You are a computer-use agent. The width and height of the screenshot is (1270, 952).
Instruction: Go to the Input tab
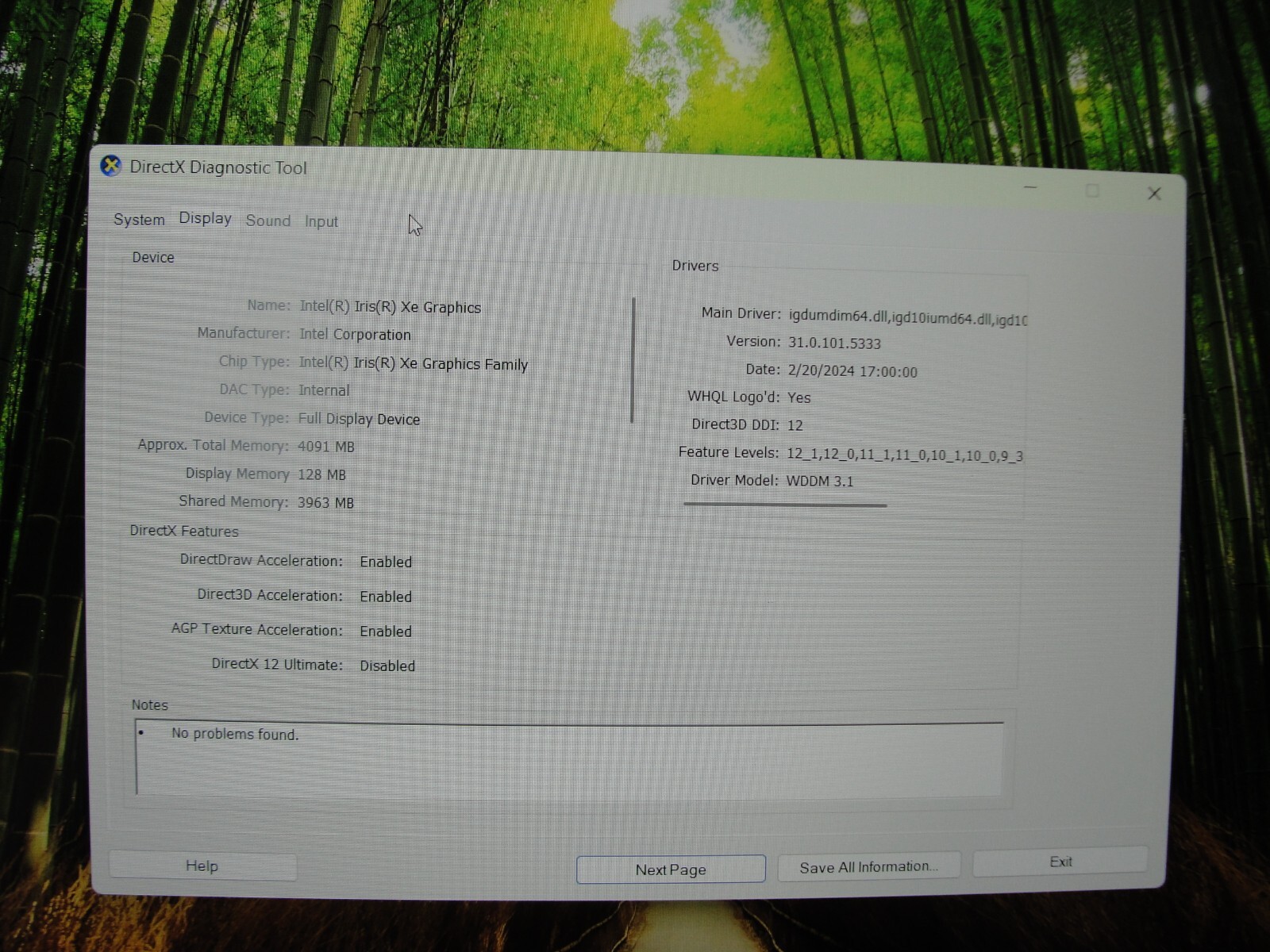[321, 221]
